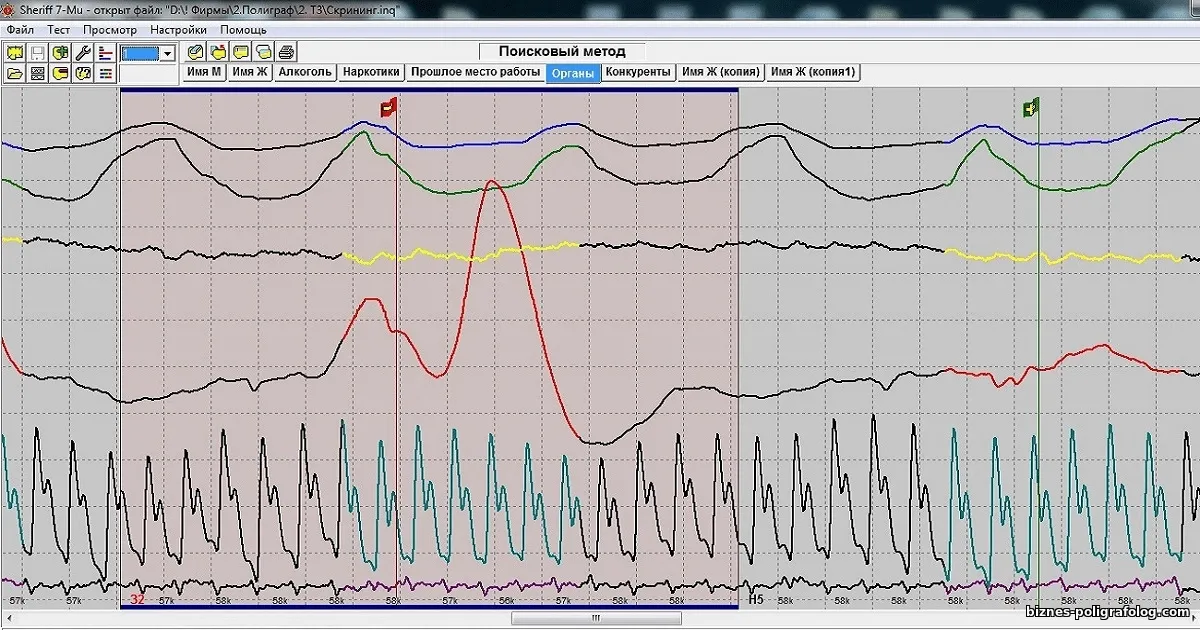The image size is (1200, 630).
Task: Open the Настройки menu
Action: [178, 30]
